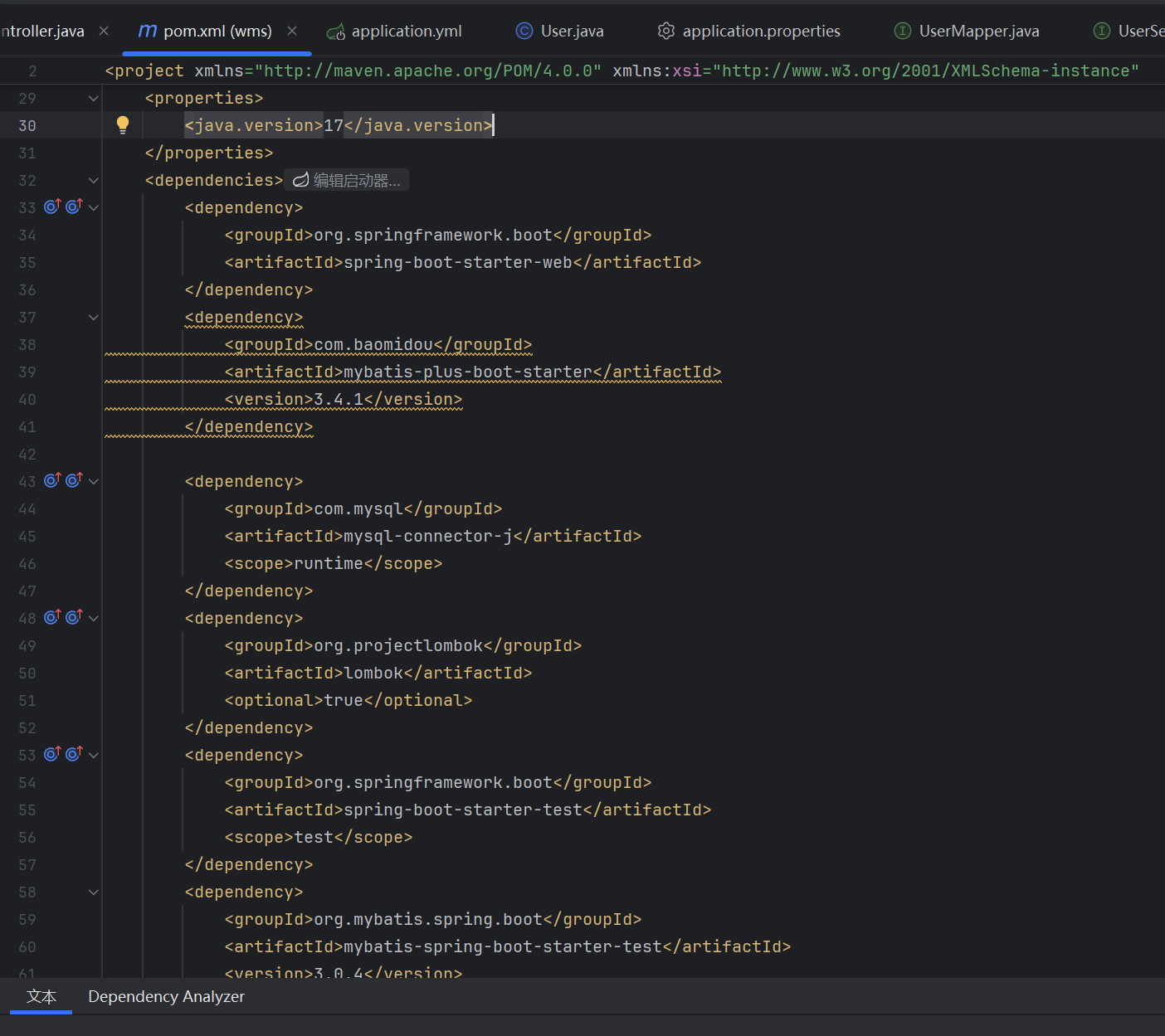Screen dimensions: 1165x1036
Task: Click the java.version 17 line
Action: click(x=339, y=125)
